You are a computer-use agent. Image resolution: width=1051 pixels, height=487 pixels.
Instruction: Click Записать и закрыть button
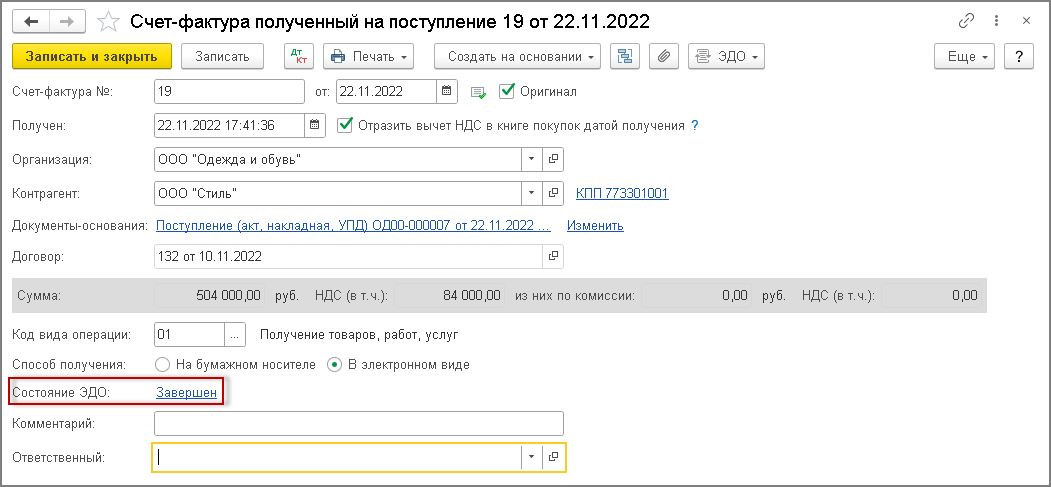click(92, 57)
